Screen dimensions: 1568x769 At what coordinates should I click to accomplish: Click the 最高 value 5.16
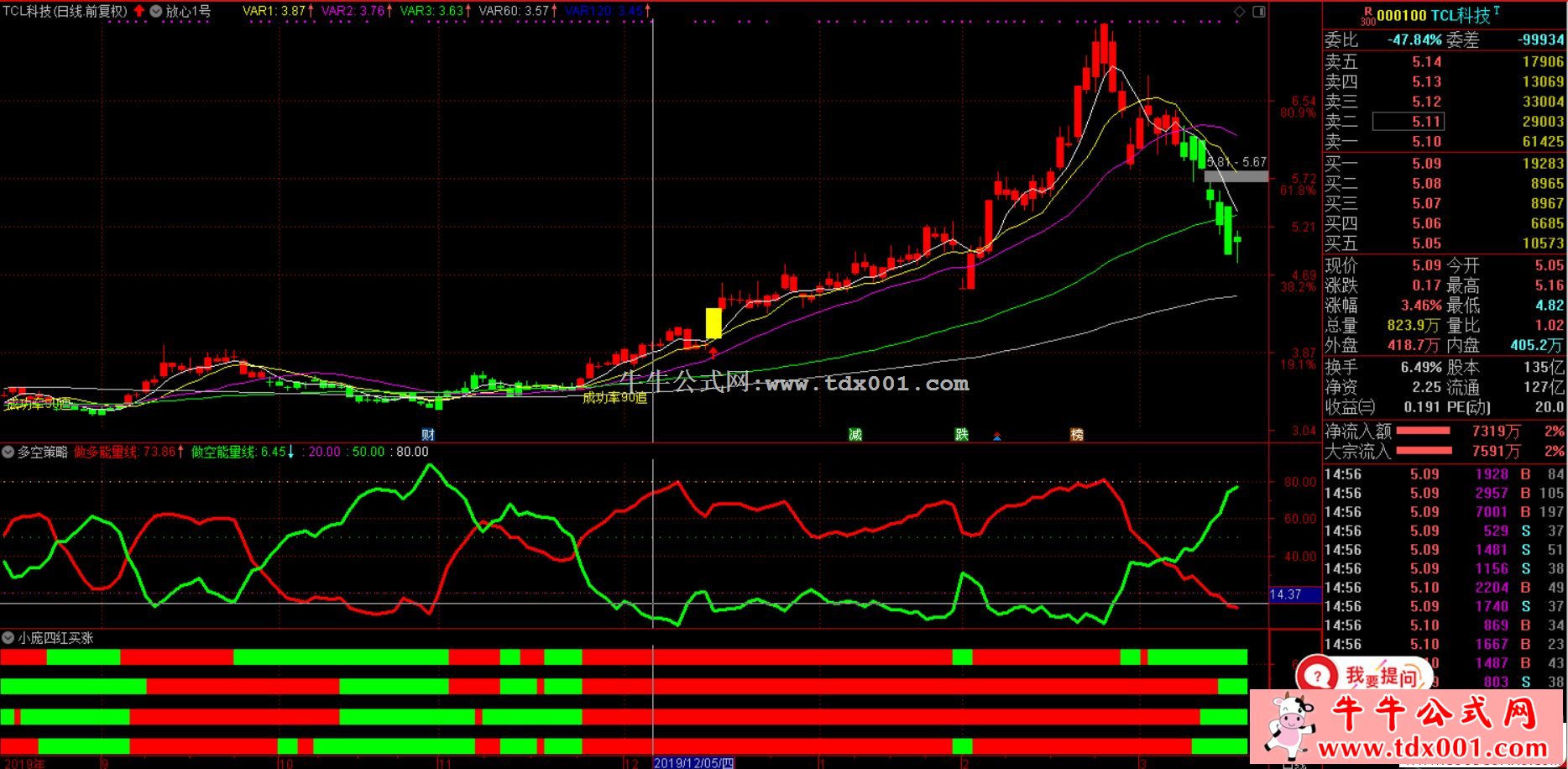coord(1550,285)
